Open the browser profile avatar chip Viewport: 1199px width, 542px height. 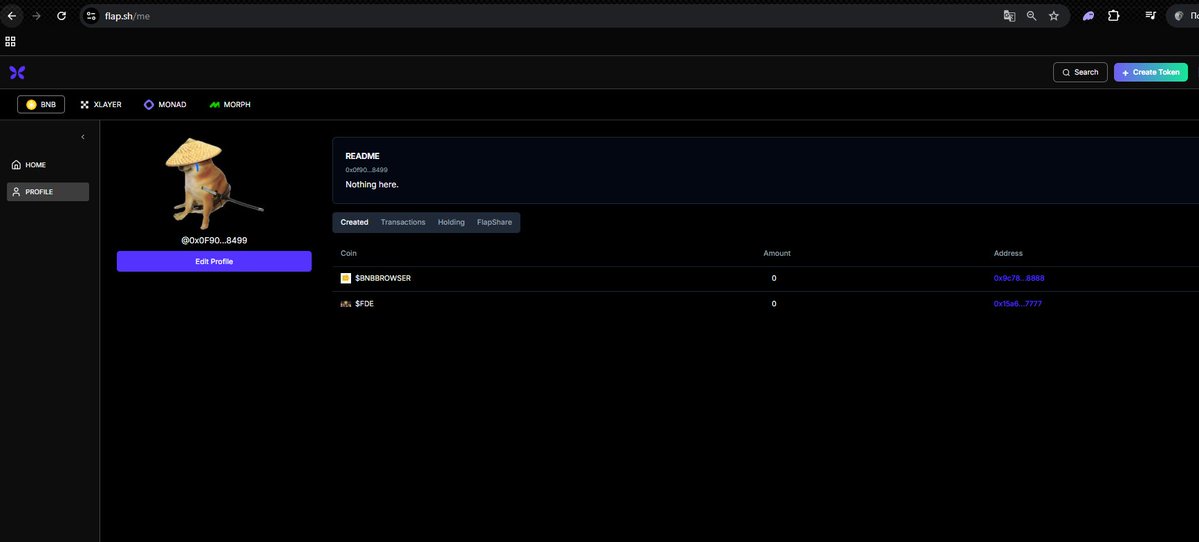1184,15
